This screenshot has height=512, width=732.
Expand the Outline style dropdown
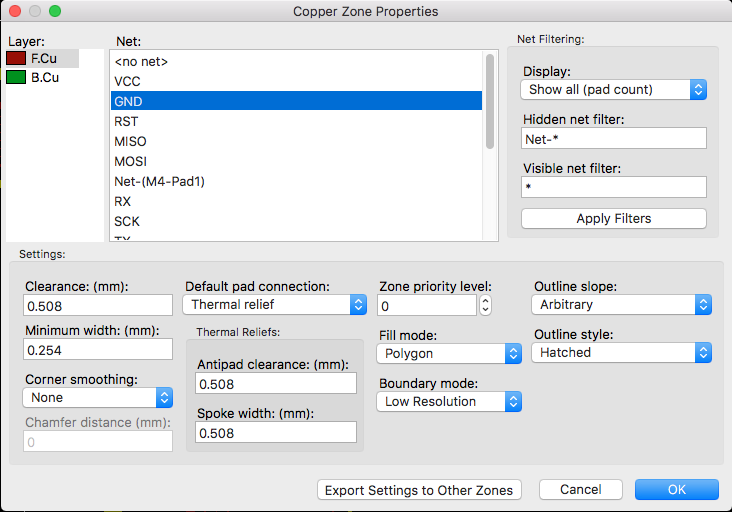621,352
